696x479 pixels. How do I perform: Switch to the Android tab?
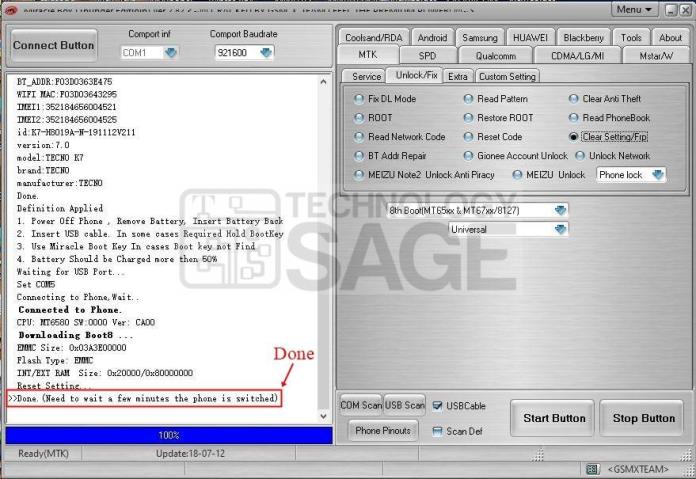point(432,38)
